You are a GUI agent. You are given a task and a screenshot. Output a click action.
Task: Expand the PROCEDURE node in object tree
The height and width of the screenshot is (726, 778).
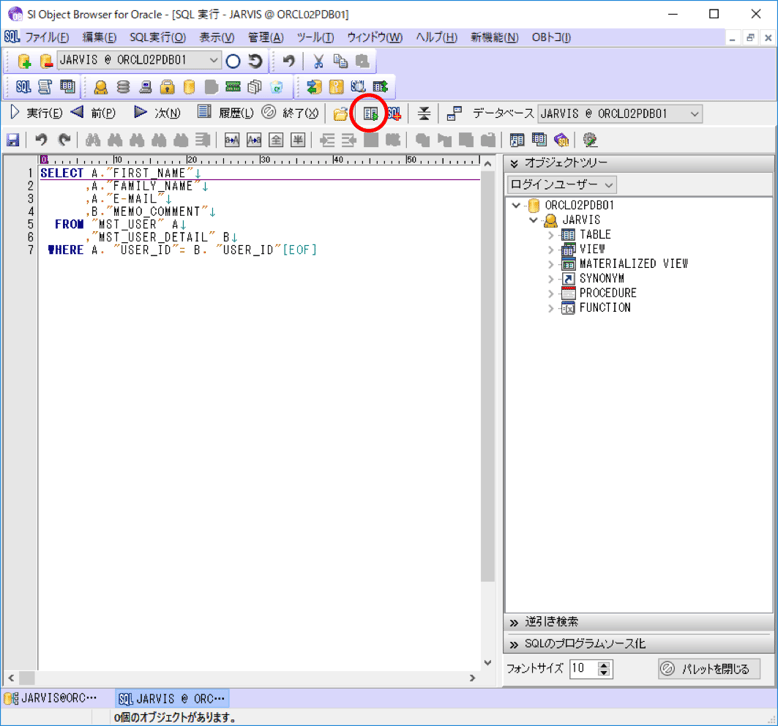(550, 294)
